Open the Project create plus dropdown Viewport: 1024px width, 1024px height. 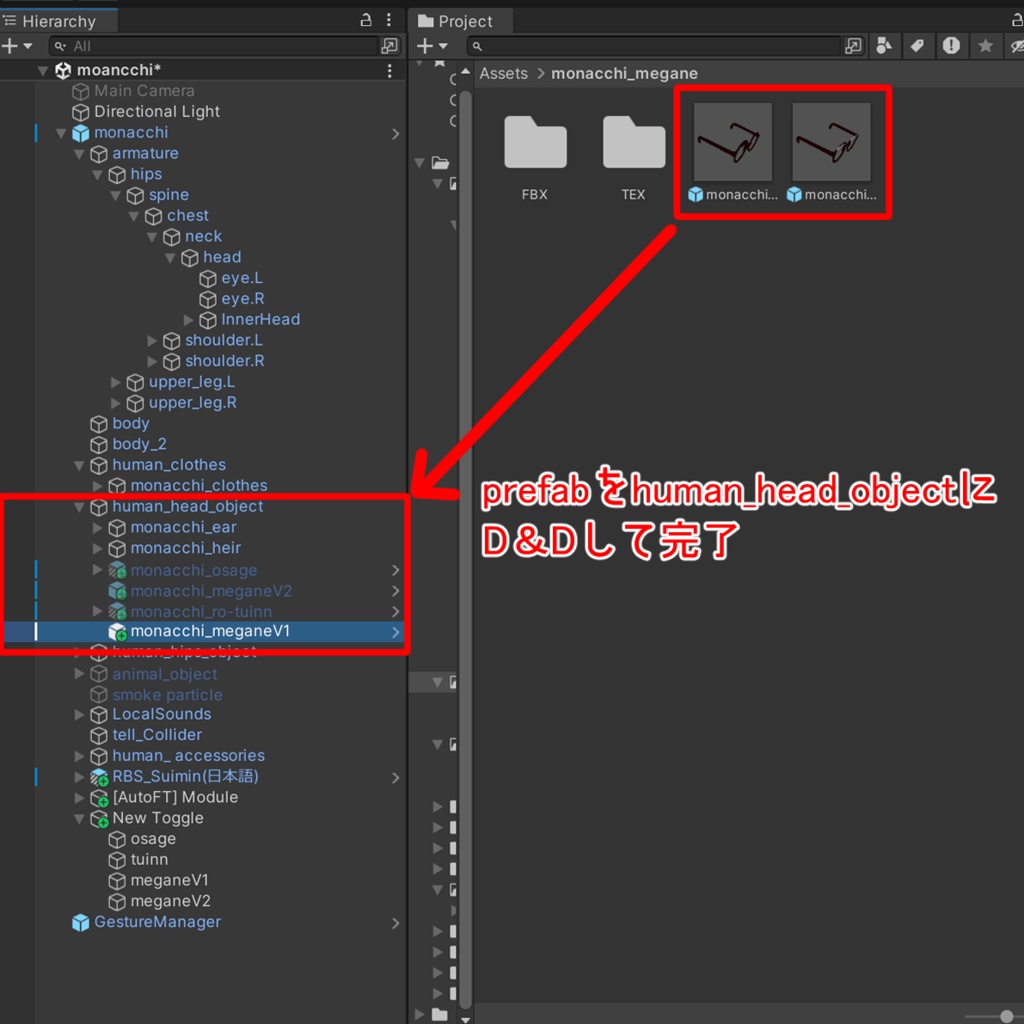(432, 46)
